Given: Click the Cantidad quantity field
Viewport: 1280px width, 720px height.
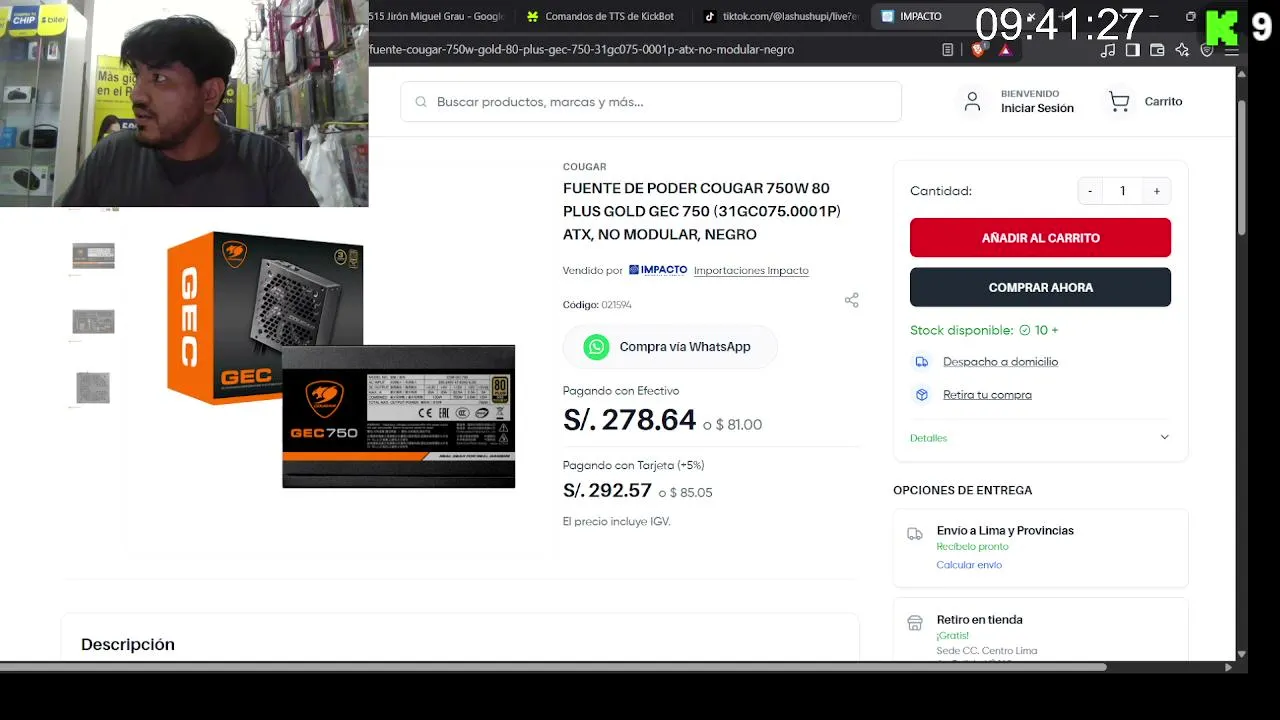Looking at the screenshot, I should click(1123, 191).
